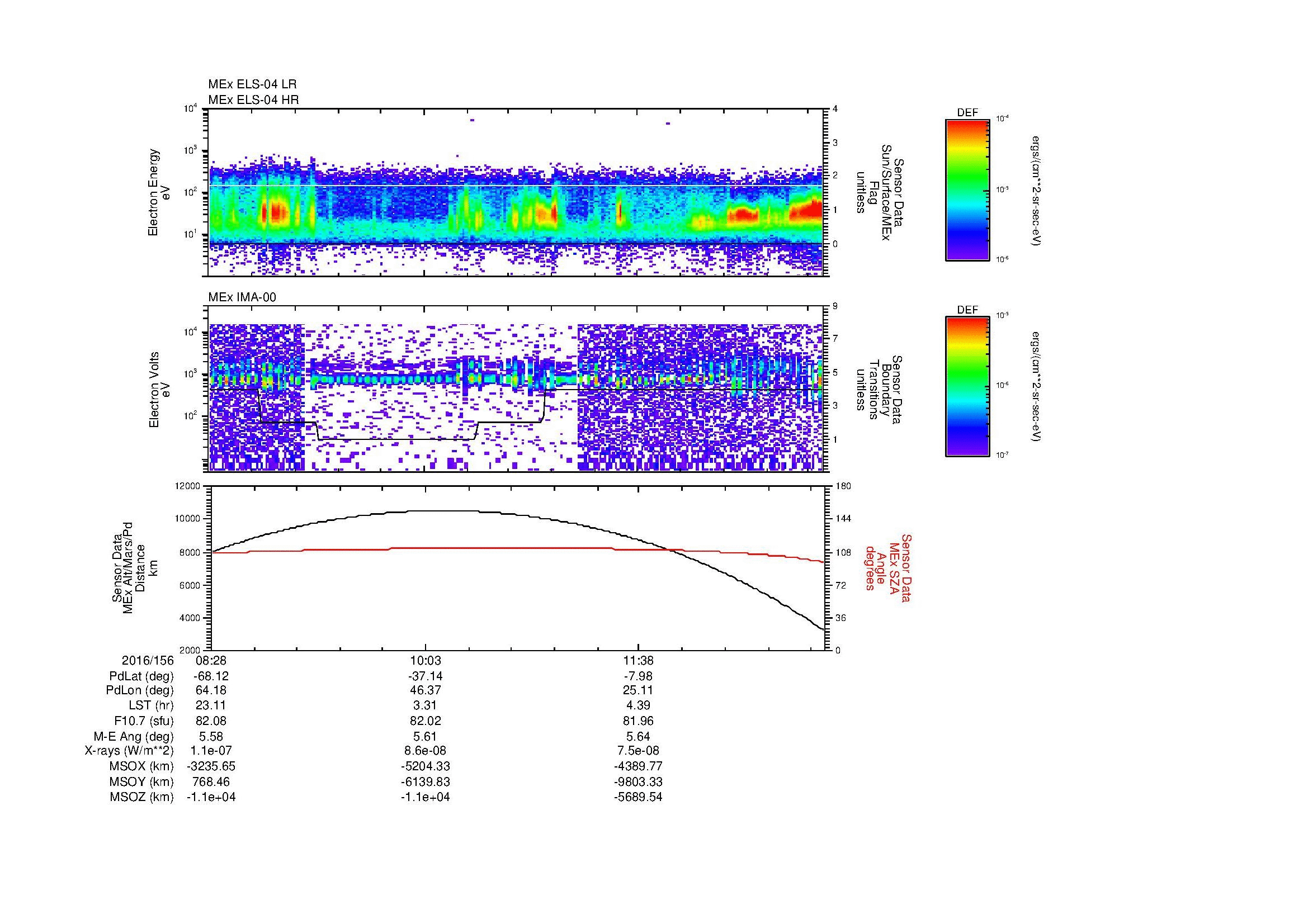Click the F10.7 value '82.08'
1308x924 pixels.
pos(211,721)
